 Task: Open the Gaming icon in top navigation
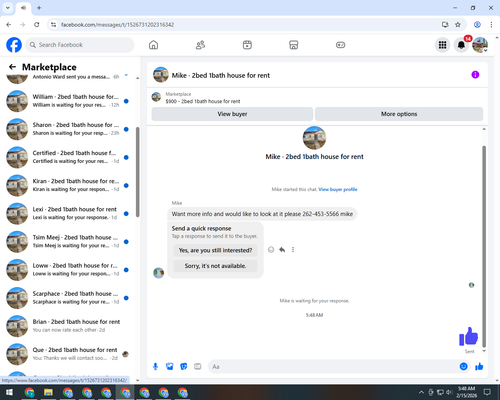coord(340,45)
